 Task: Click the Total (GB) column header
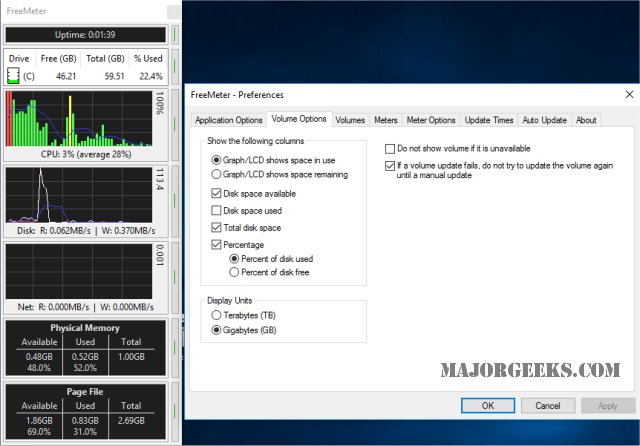click(x=105, y=58)
